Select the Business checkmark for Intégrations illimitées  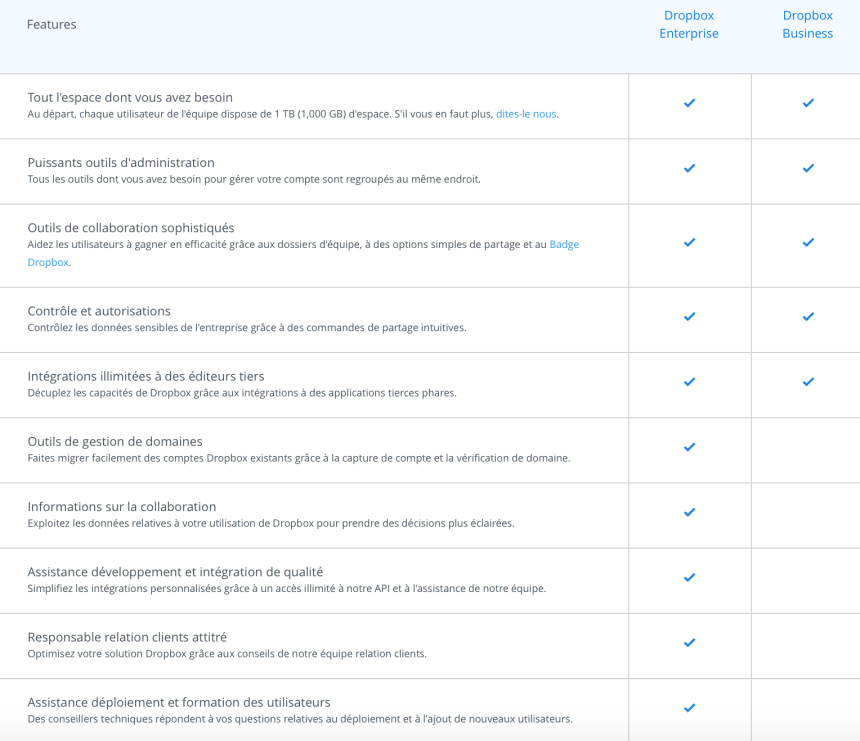[x=807, y=382]
